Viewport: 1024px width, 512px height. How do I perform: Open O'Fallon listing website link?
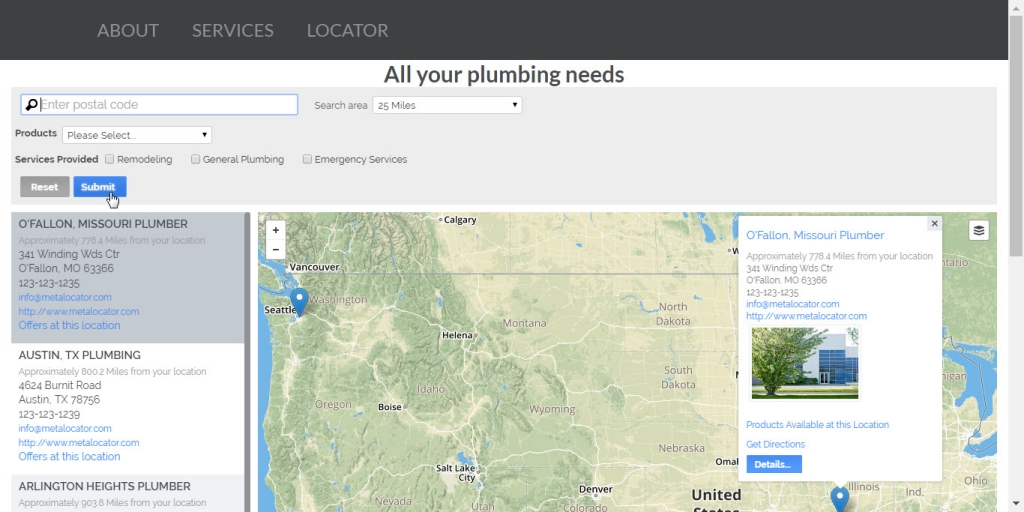(x=78, y=312)
